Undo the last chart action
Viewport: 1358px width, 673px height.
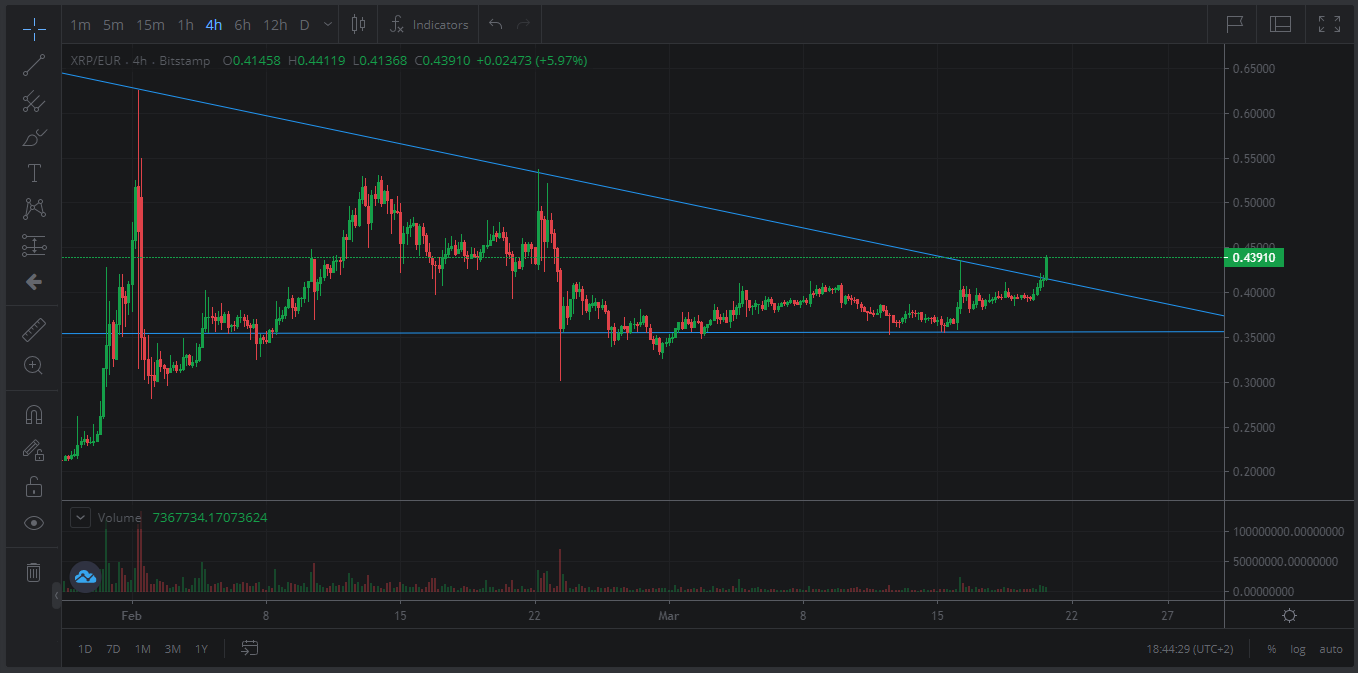[495, 24]
